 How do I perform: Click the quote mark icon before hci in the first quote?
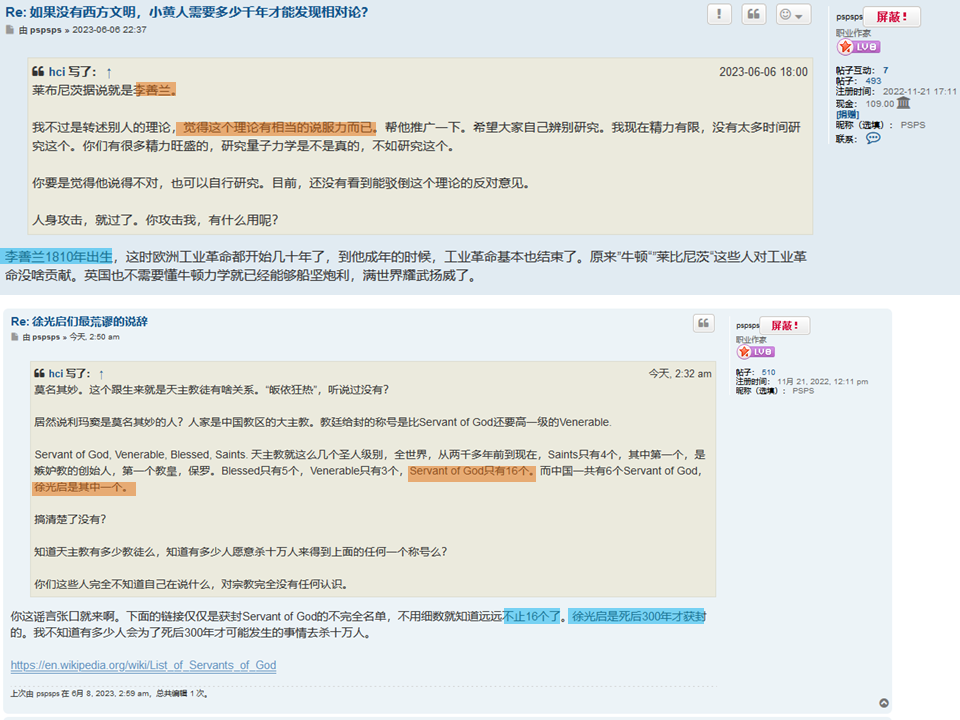pos(38,72)
